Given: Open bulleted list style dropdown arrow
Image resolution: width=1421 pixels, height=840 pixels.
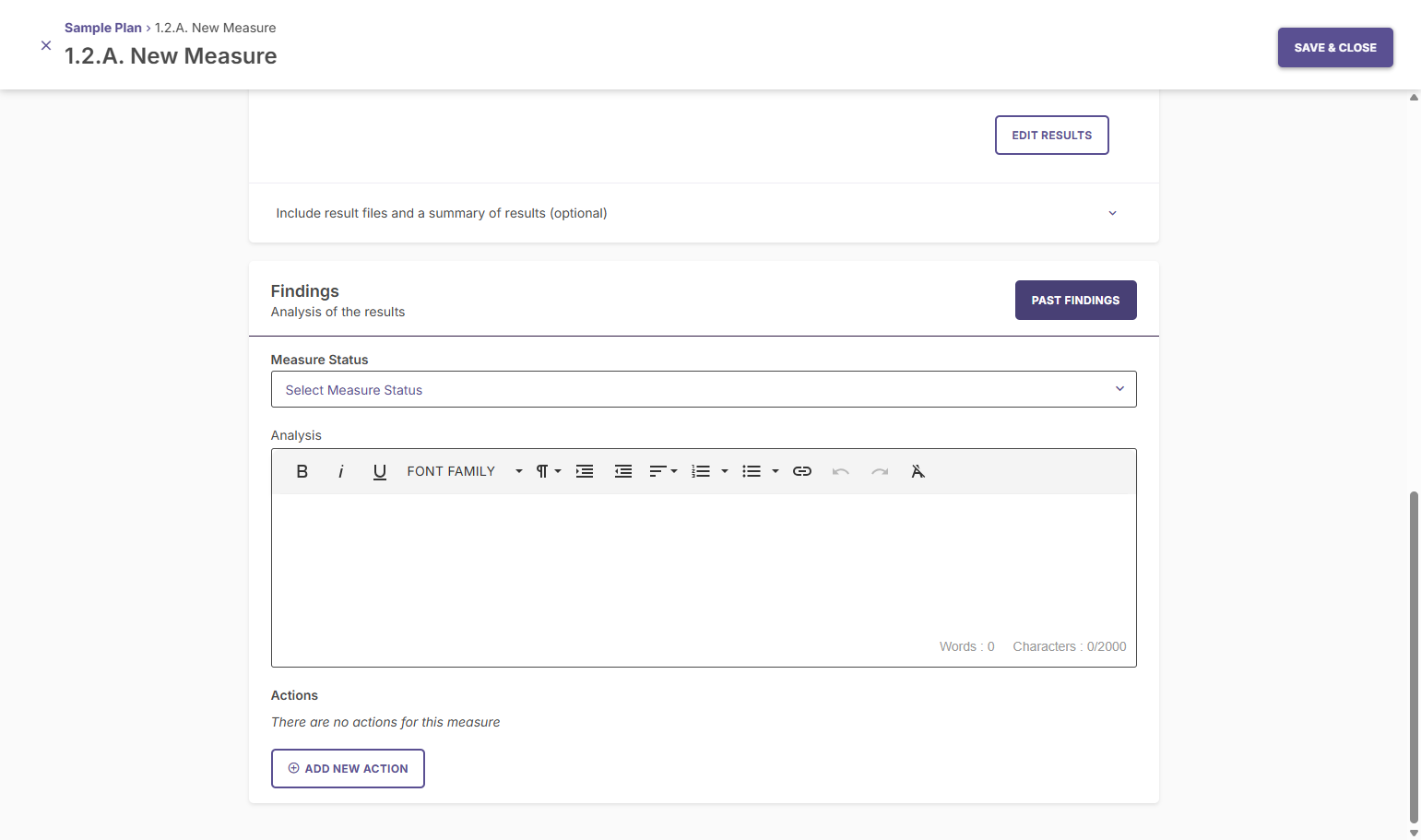Looking at the screenshot, I should [x=776, y=471].
